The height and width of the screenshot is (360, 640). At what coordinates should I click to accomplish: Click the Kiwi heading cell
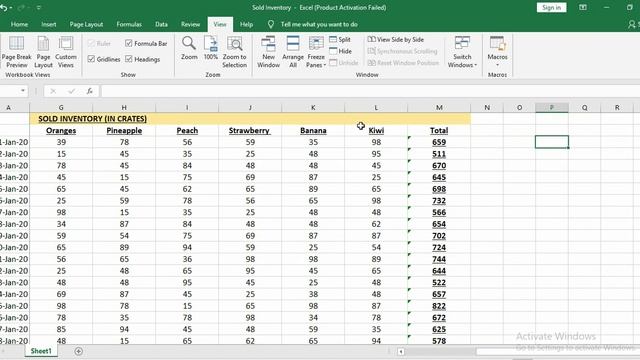tap(376, 131)
